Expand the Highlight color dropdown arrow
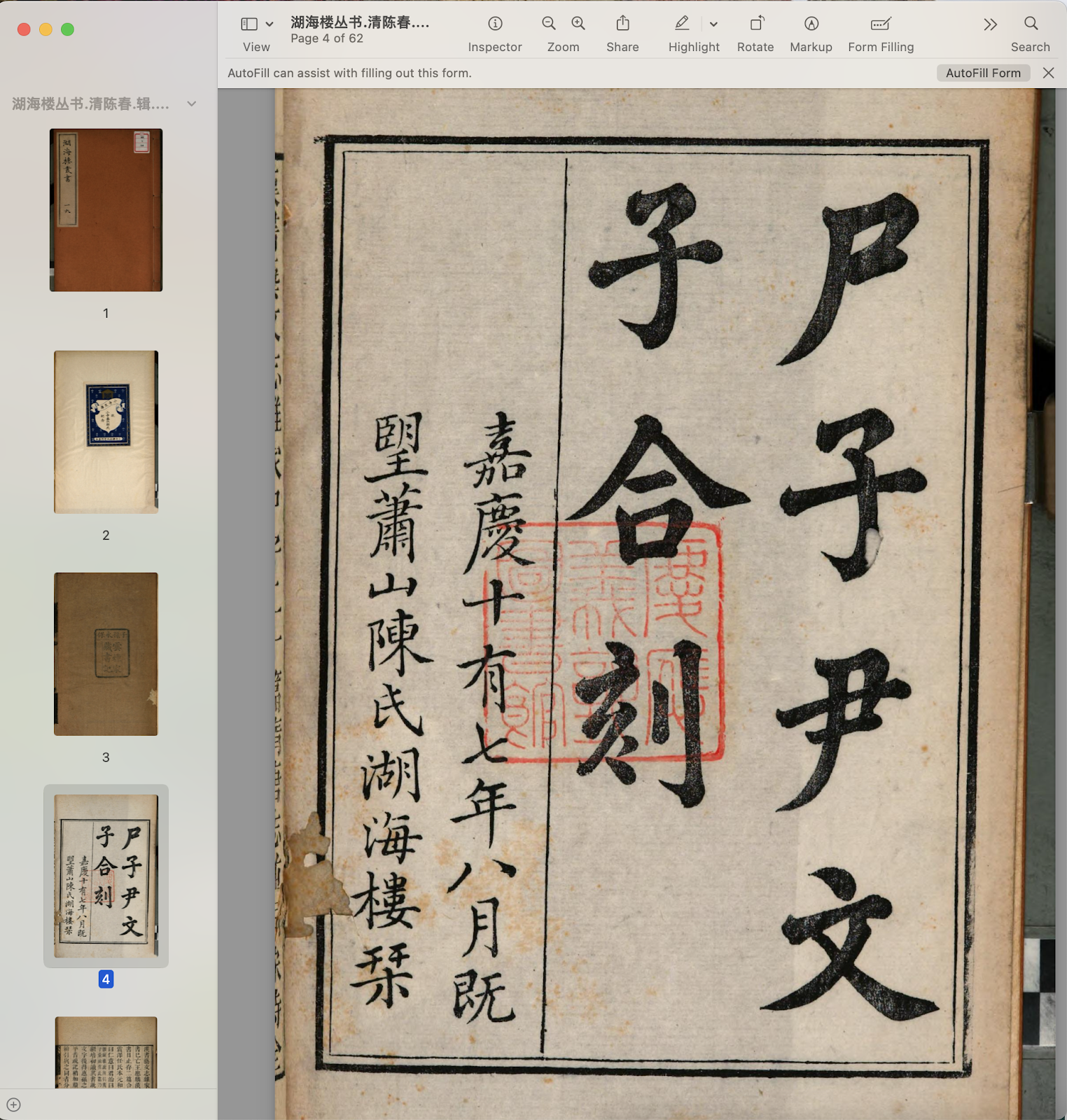Image resolution: width=1067 pixels, height=1120 pixels. (x=713, y=24)
